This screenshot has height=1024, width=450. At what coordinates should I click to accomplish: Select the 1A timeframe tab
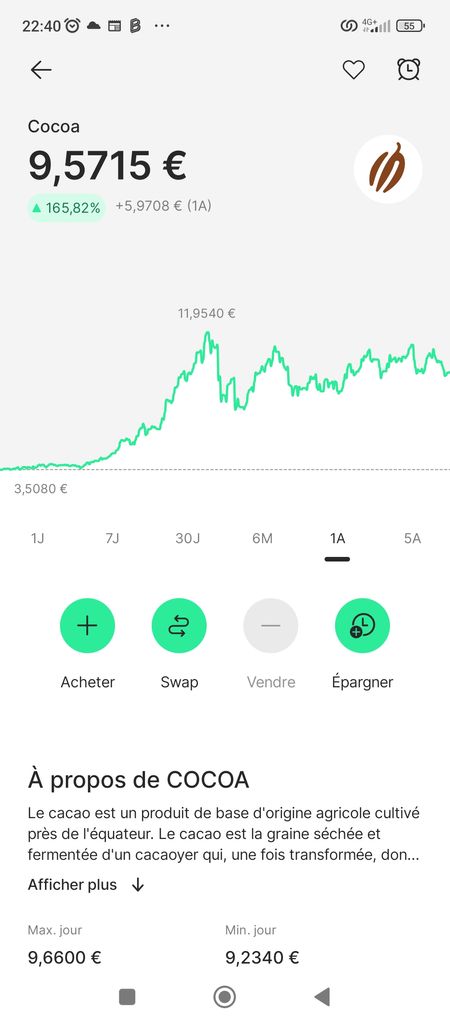tap(337, 539)
